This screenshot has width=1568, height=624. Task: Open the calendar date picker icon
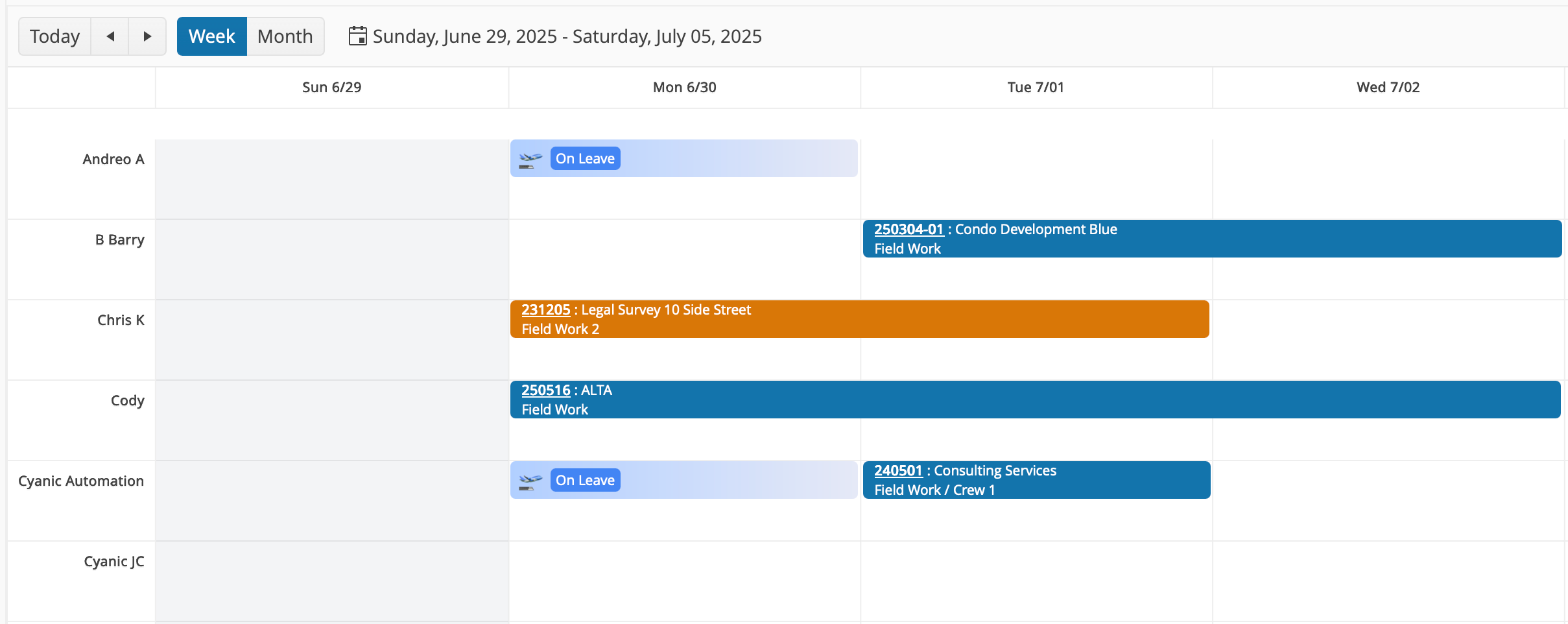tap(357, 36)
